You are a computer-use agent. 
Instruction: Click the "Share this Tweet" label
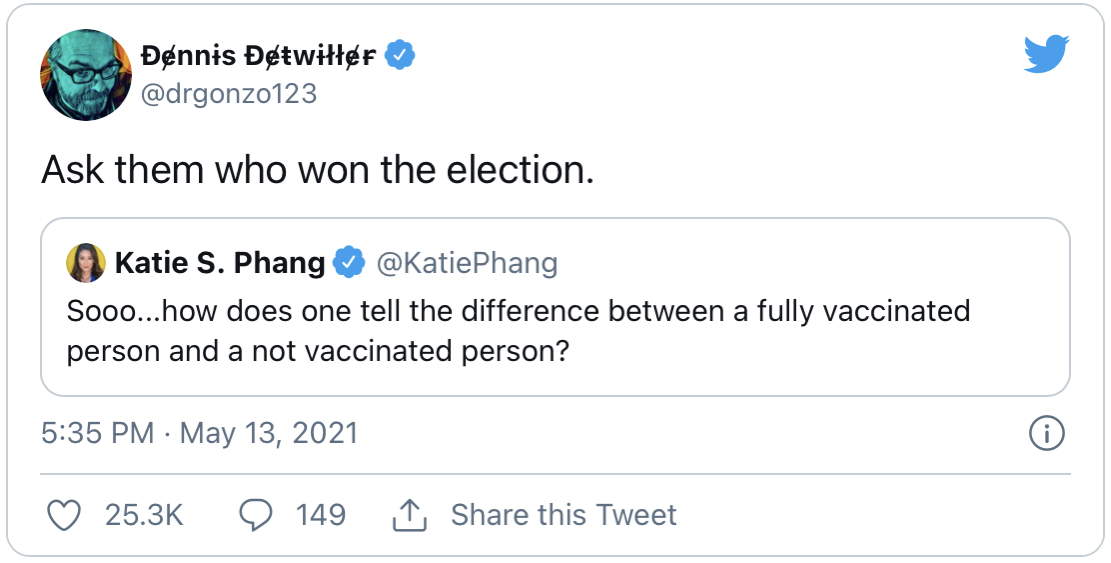(x=563, y=515)
